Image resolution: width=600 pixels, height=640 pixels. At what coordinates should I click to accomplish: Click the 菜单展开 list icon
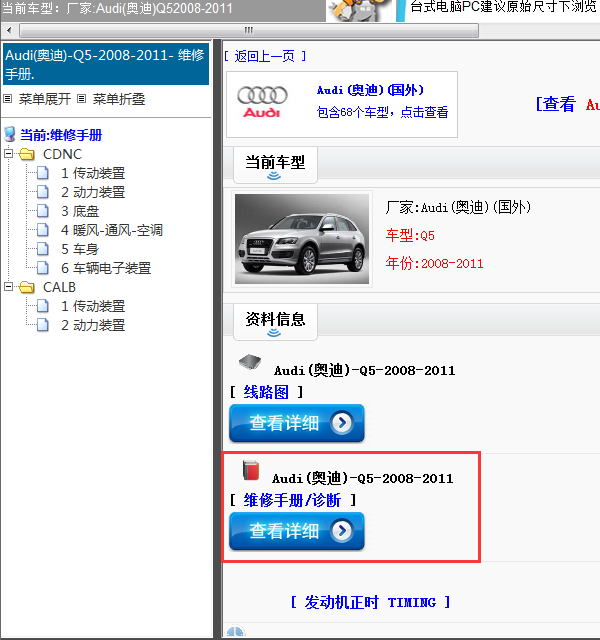pos(8,98)
